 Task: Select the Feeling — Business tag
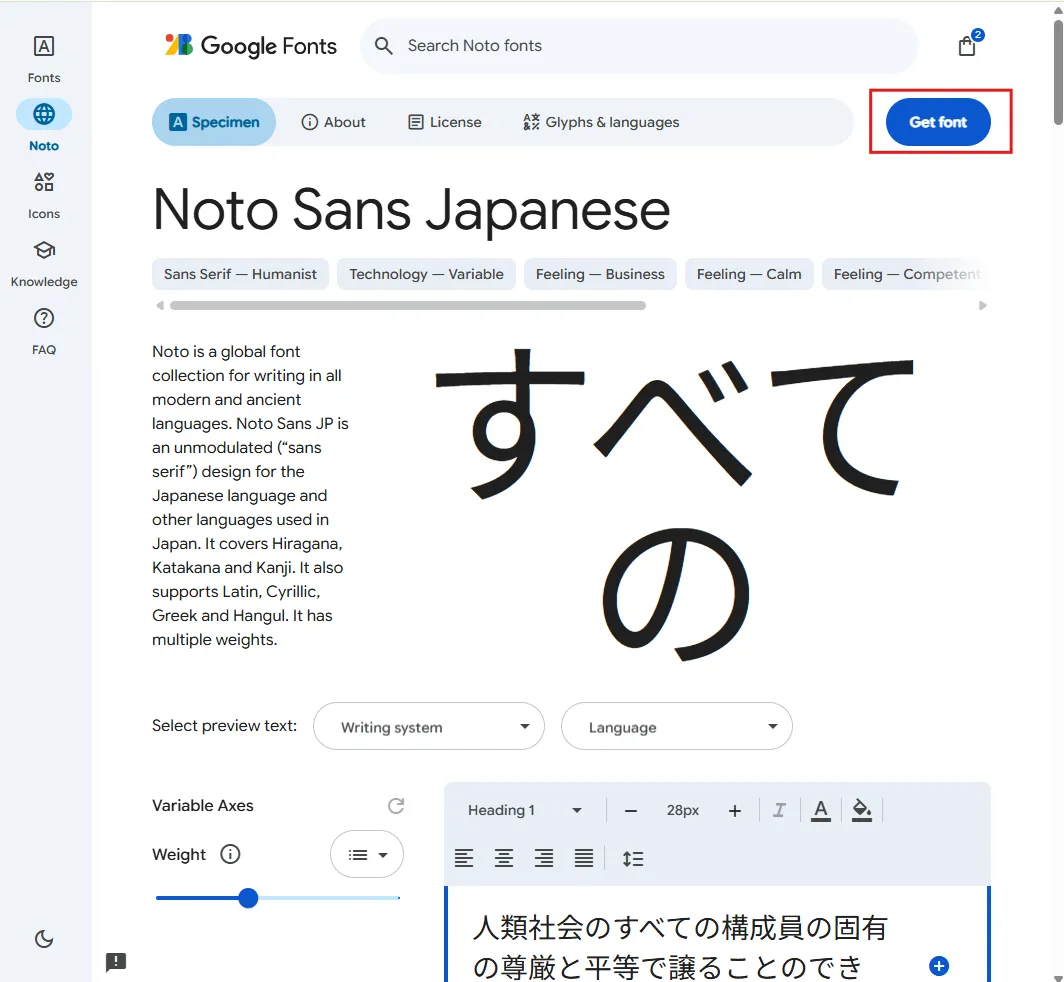click(600, 274)
